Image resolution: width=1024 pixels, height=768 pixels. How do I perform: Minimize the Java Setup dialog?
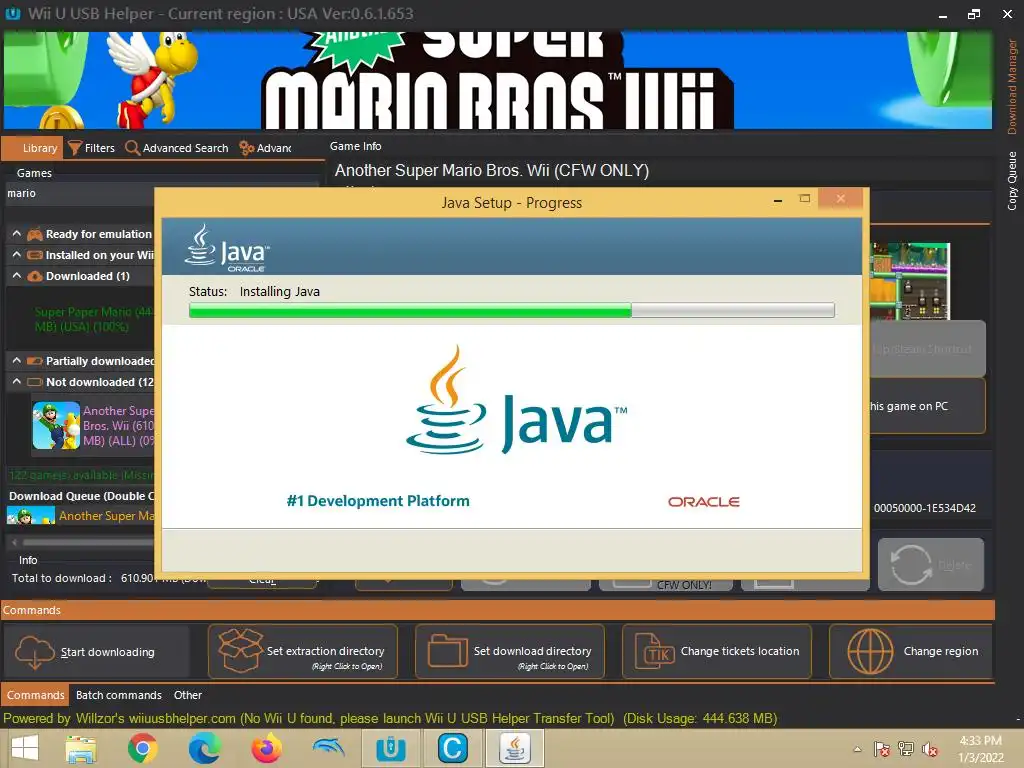778,200
